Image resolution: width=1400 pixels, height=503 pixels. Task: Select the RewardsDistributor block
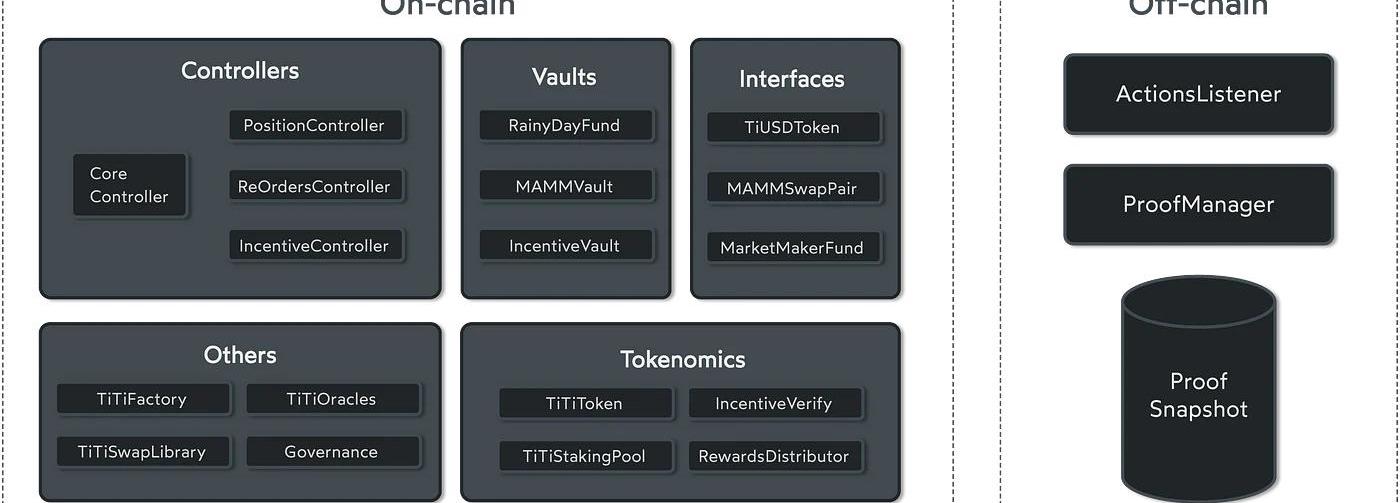click(x=774, y=457)
